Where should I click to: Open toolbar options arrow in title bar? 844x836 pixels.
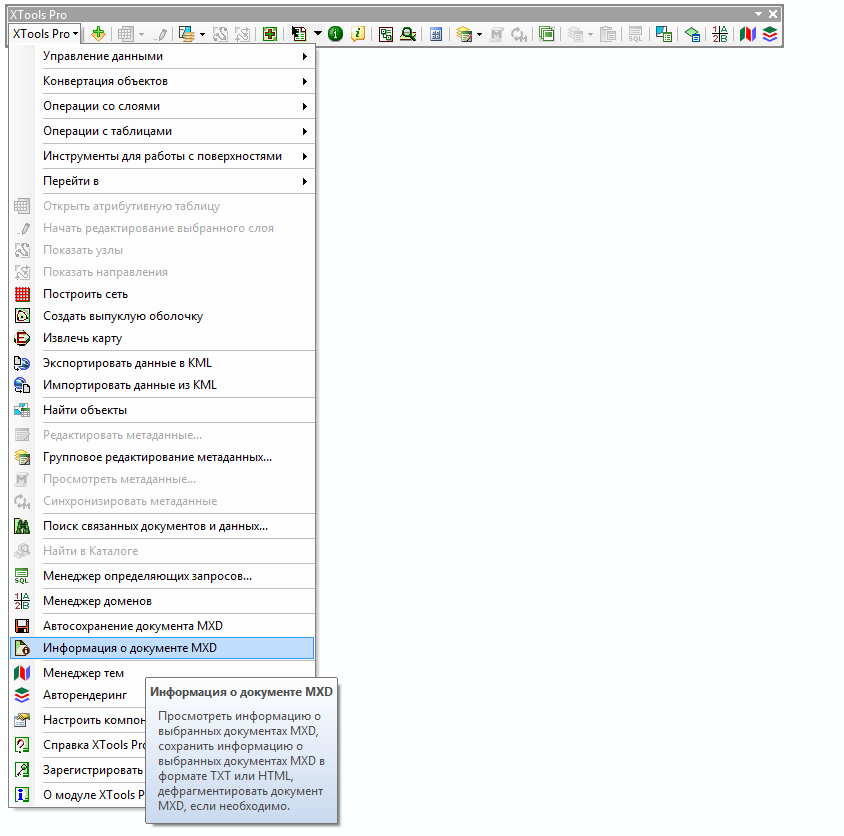(758, 14)
